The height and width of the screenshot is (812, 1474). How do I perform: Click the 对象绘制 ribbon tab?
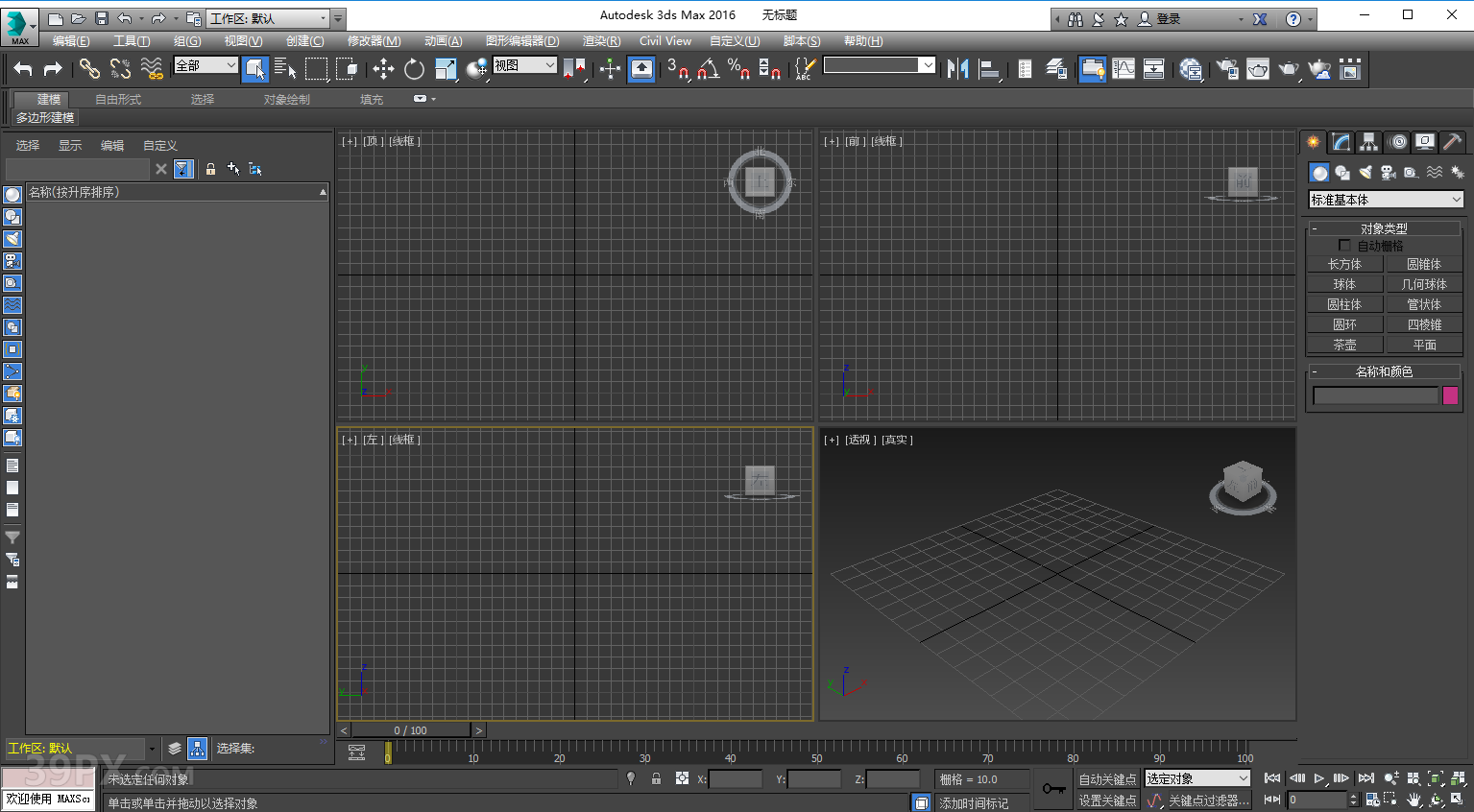pyautogui.click(x=287, y=99)
